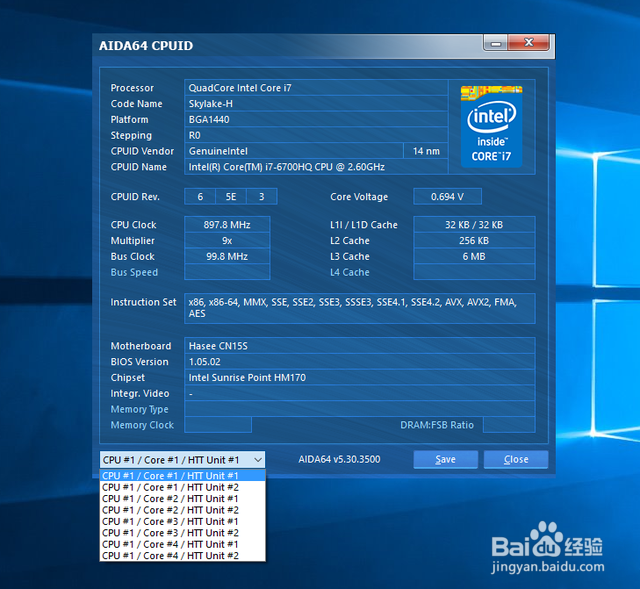Image resolution: width=640 pixels, height=589 pixels.
Task: Click the Intel Core i7 logo badge
Action: coord(491,126)
